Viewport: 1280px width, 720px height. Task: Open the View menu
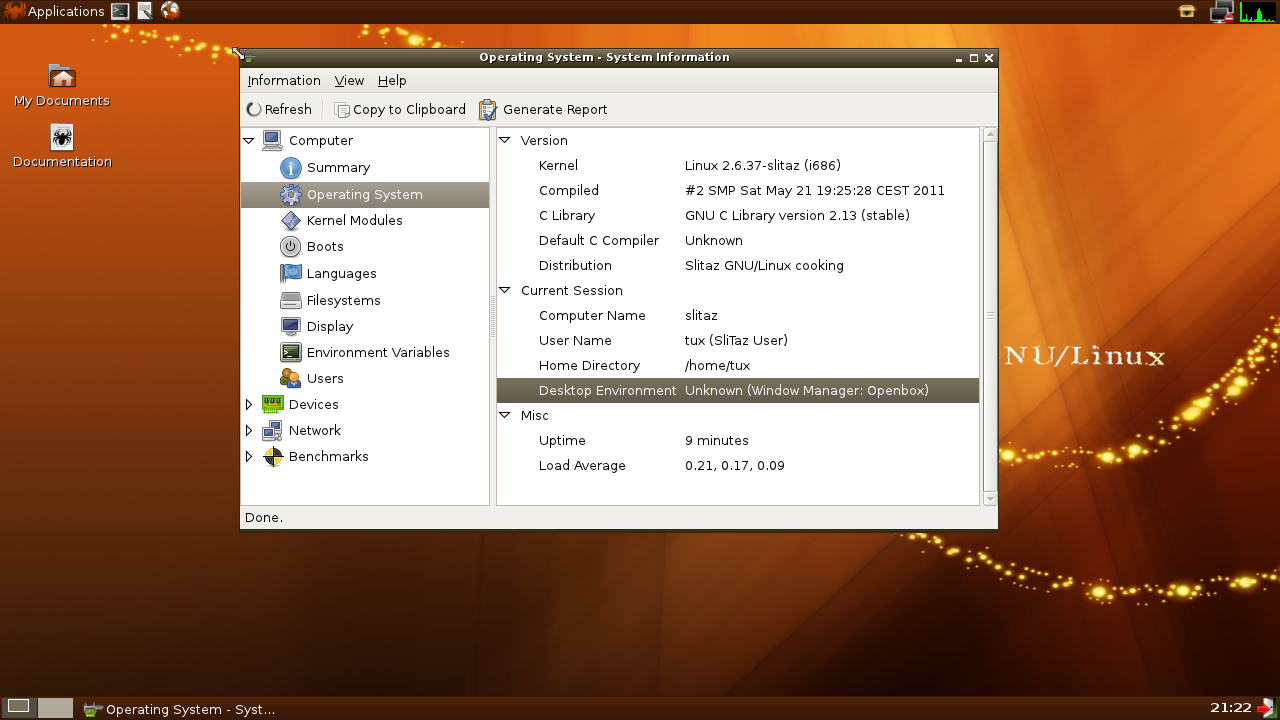coord(349,81)
